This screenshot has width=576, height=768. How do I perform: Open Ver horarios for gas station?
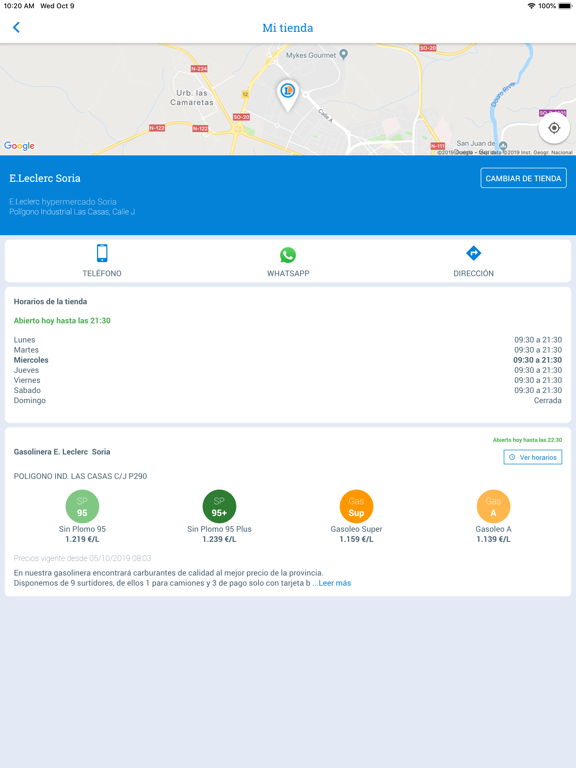533,457
